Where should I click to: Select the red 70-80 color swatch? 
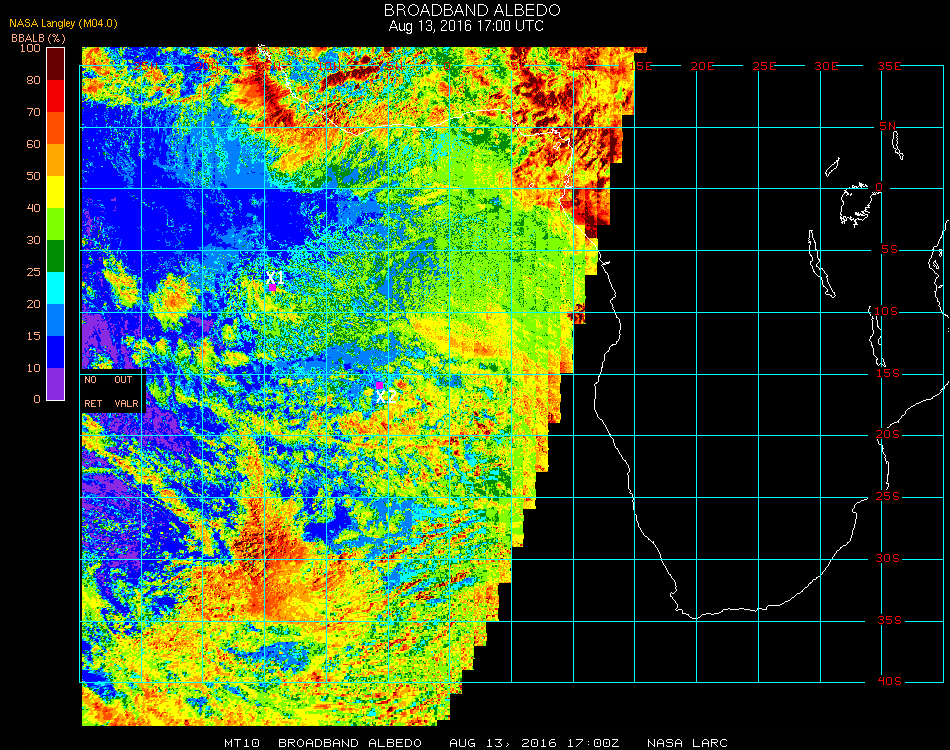(55, 96)
